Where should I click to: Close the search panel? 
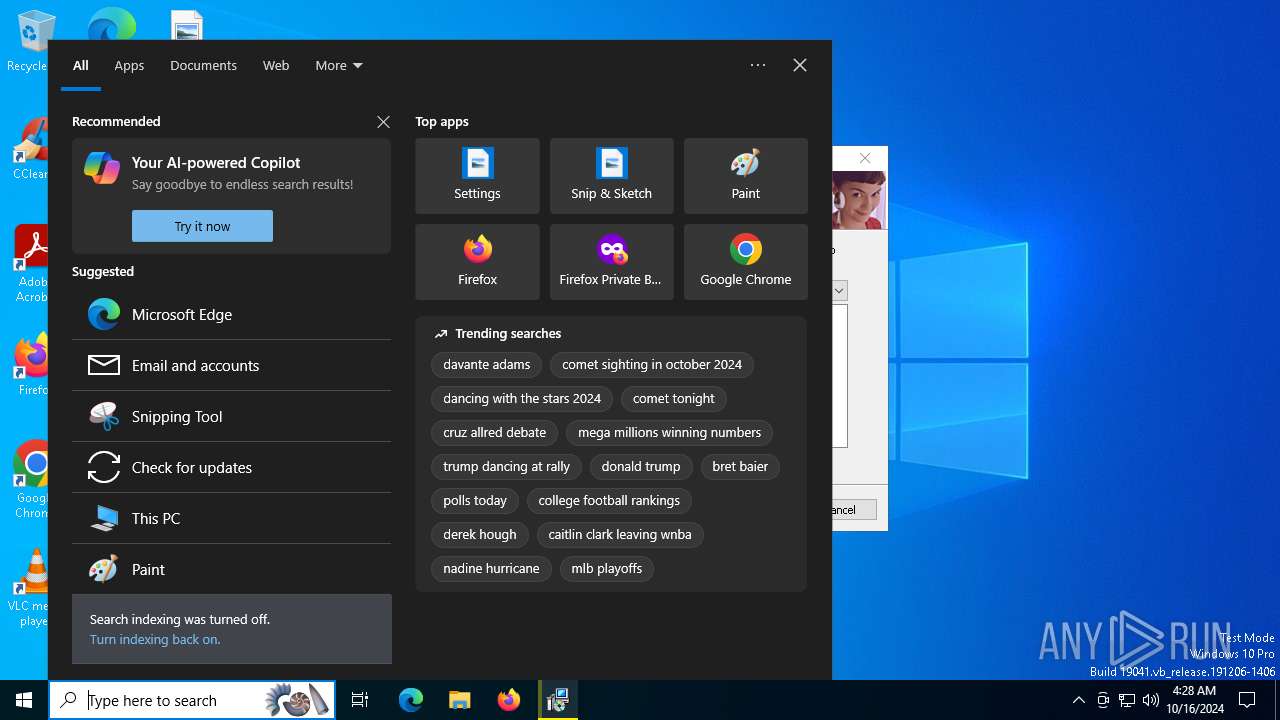pos(800,65)
